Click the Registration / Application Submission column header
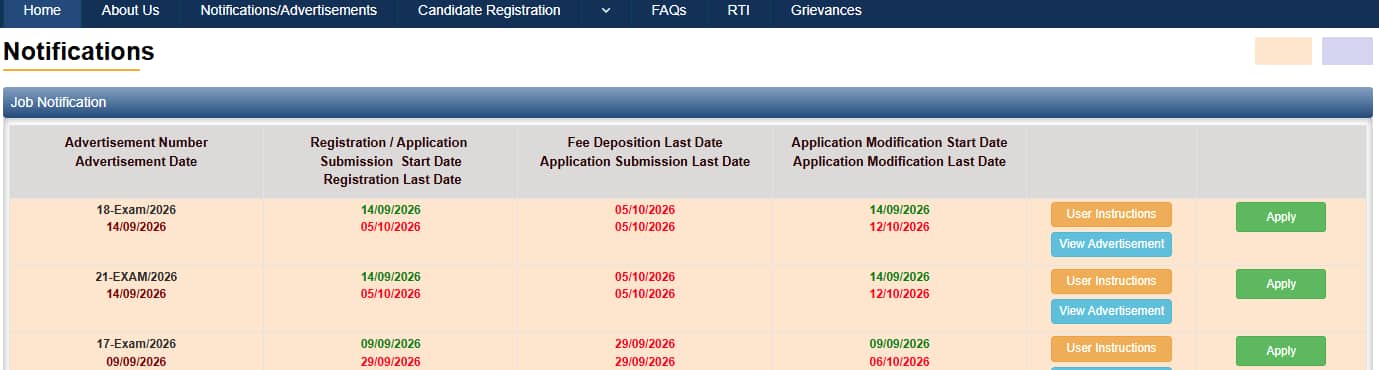The image size is (1379, 370). point(390,161)
